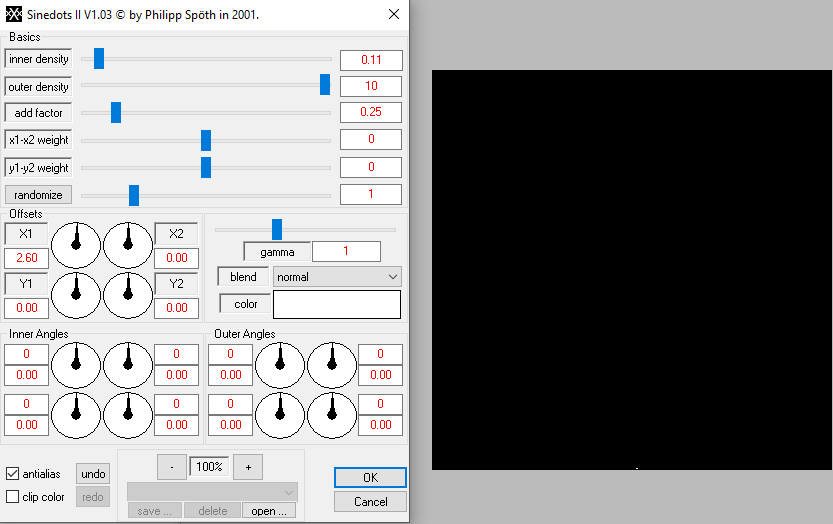Confirm with the OK button
Viewport: 833px width, 524px height.
pos(370,477)
